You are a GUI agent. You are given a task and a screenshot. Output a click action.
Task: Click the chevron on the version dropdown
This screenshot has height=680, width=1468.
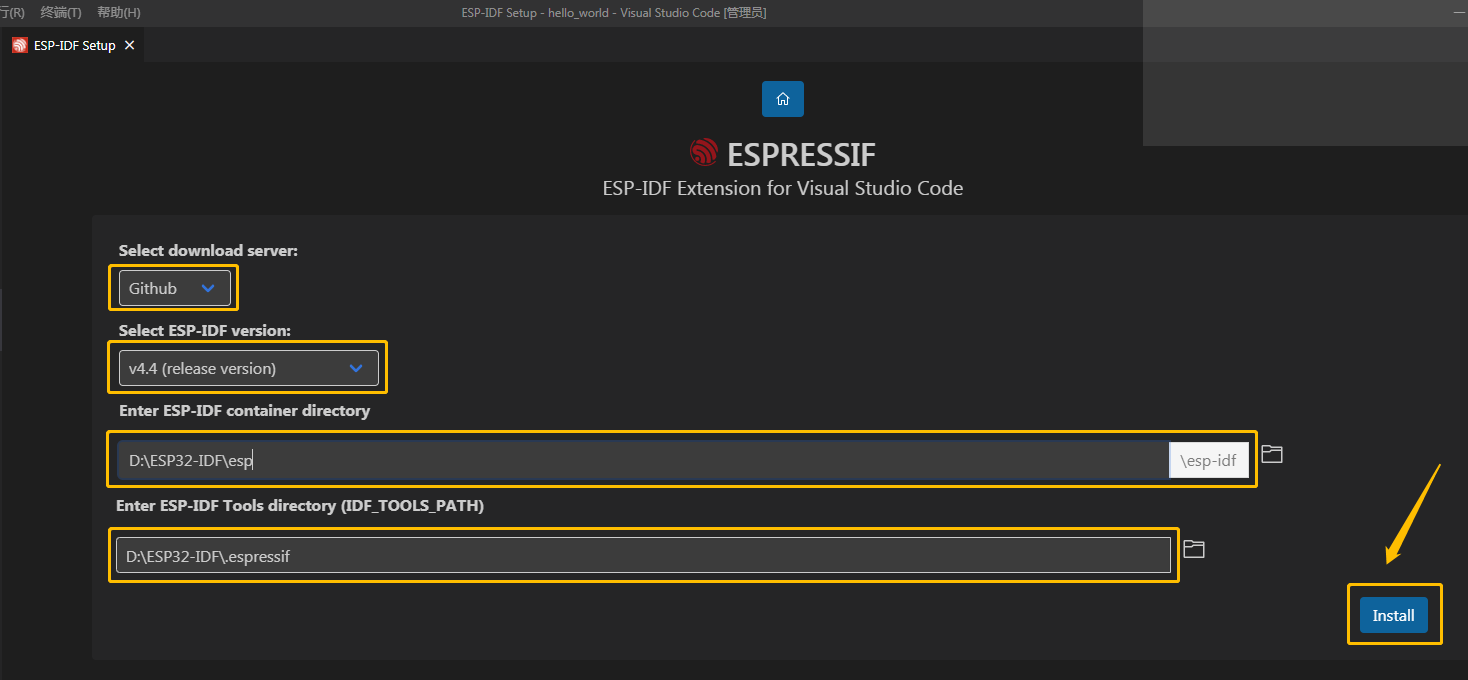pos(356,367)
